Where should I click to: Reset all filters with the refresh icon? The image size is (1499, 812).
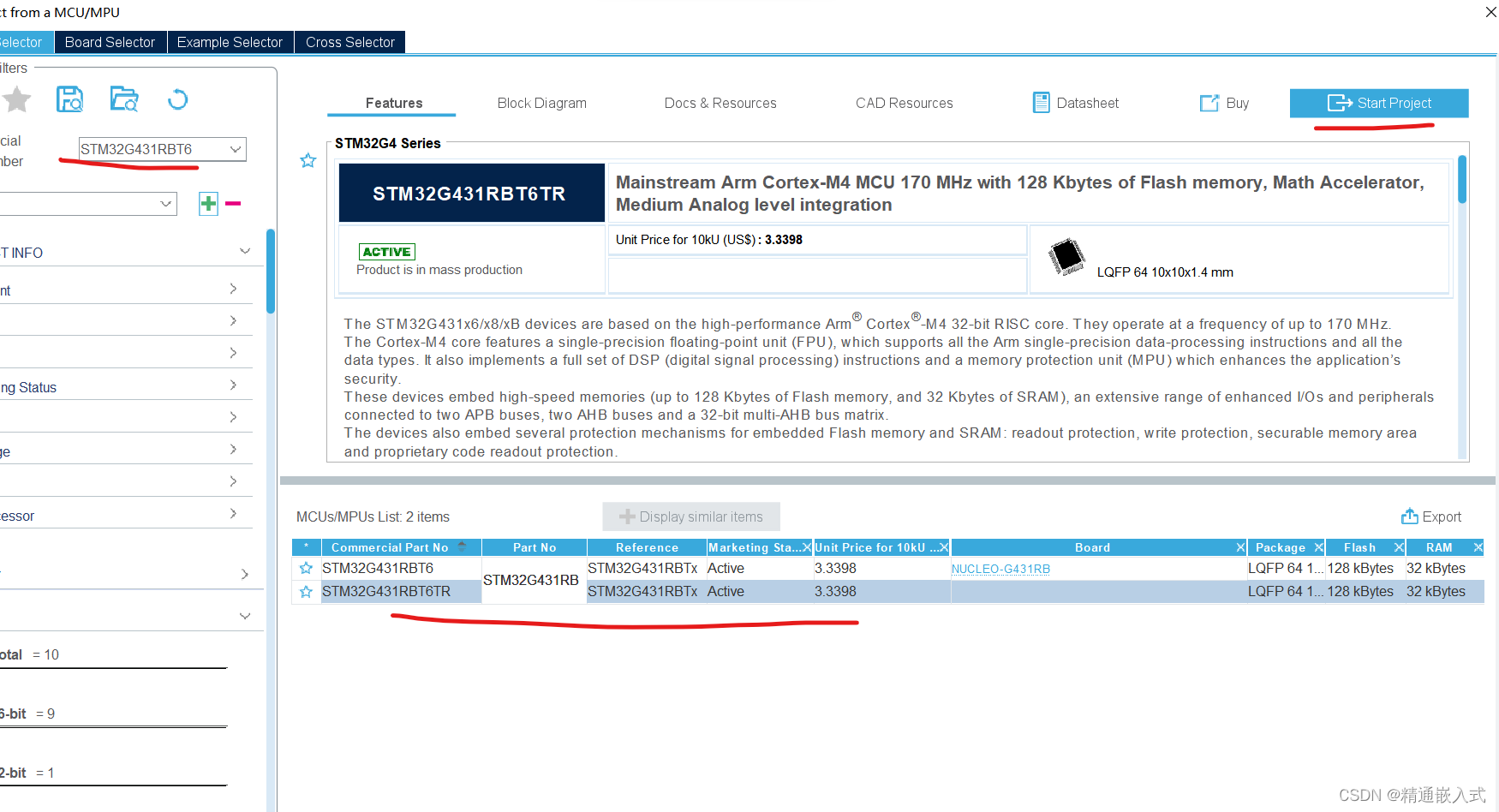[x=177, y=99]
